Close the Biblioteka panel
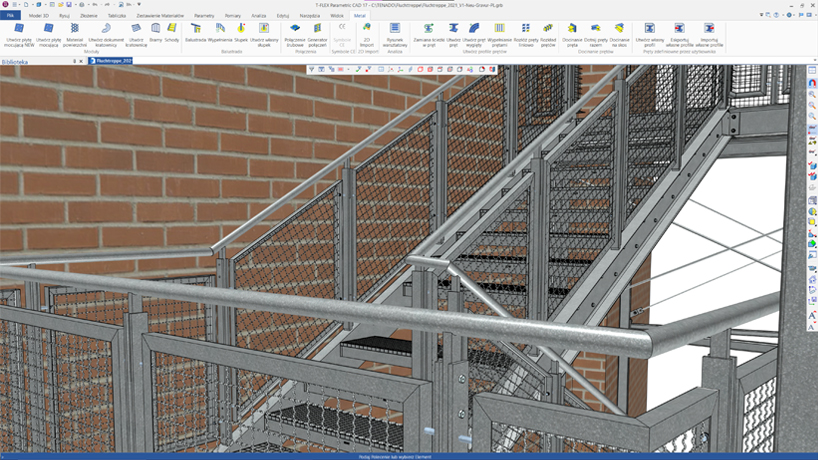The image size is (818, 460). tap(81, 62)
